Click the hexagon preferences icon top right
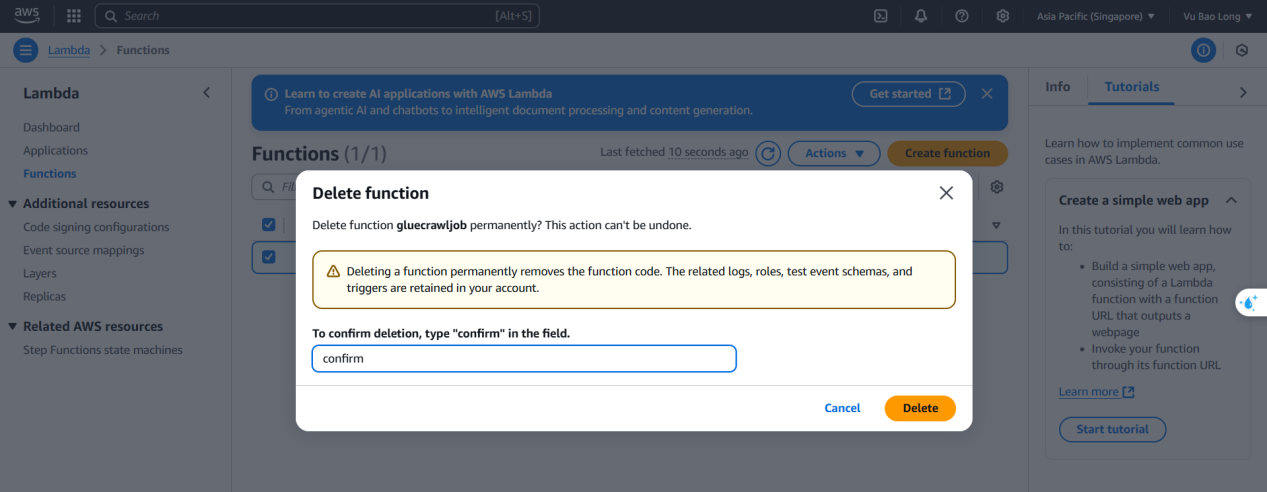 pyautogui.click(x=1242, y=50)
